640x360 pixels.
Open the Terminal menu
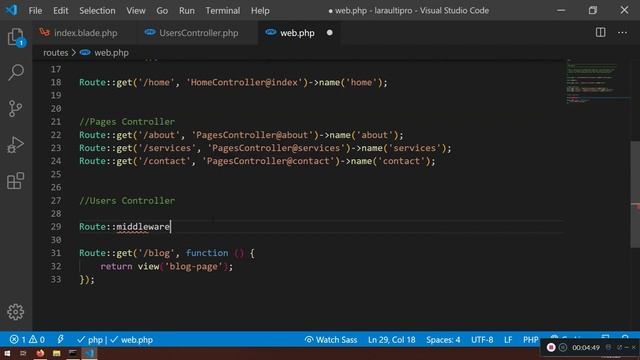tap(222, 11)
